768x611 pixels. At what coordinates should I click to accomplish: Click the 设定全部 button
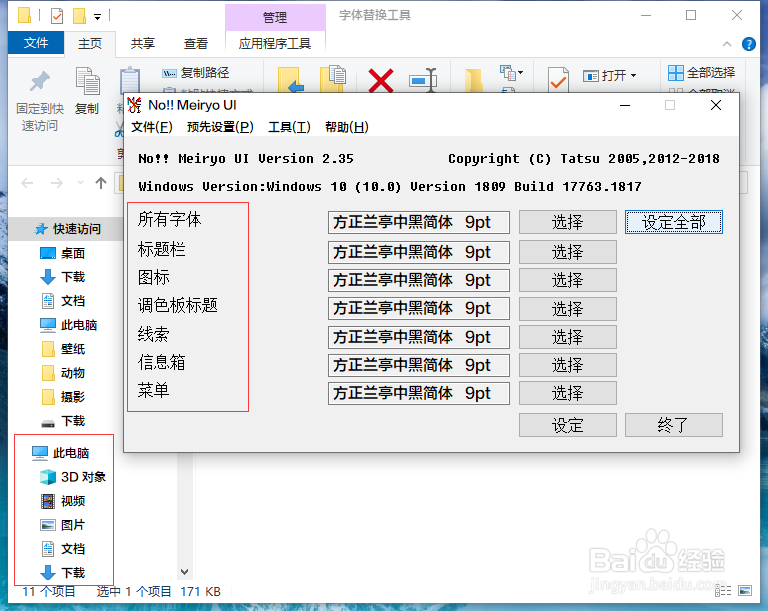tap(673, 222)
